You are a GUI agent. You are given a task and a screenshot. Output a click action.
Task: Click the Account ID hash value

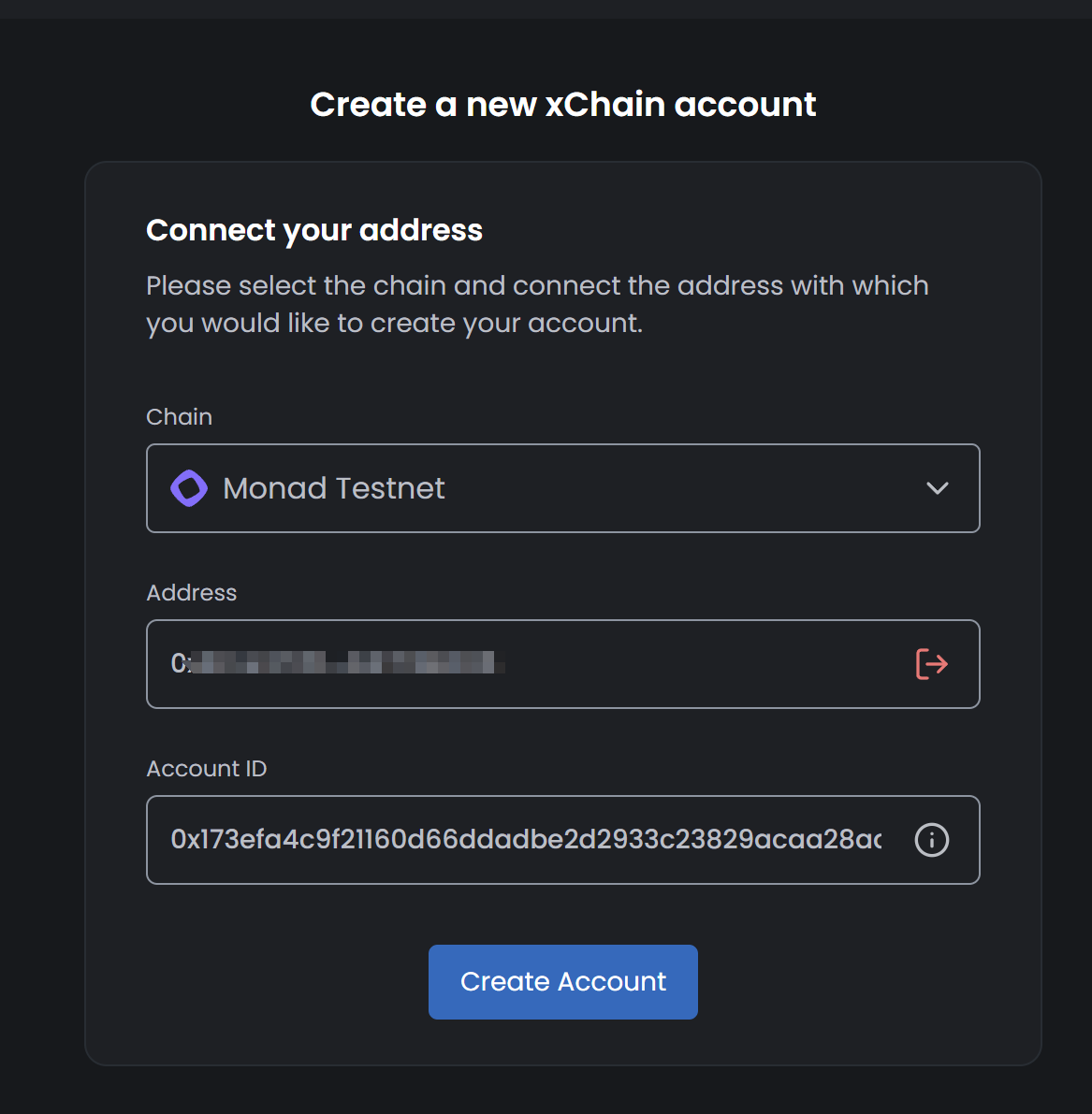[x=525, y=840]
